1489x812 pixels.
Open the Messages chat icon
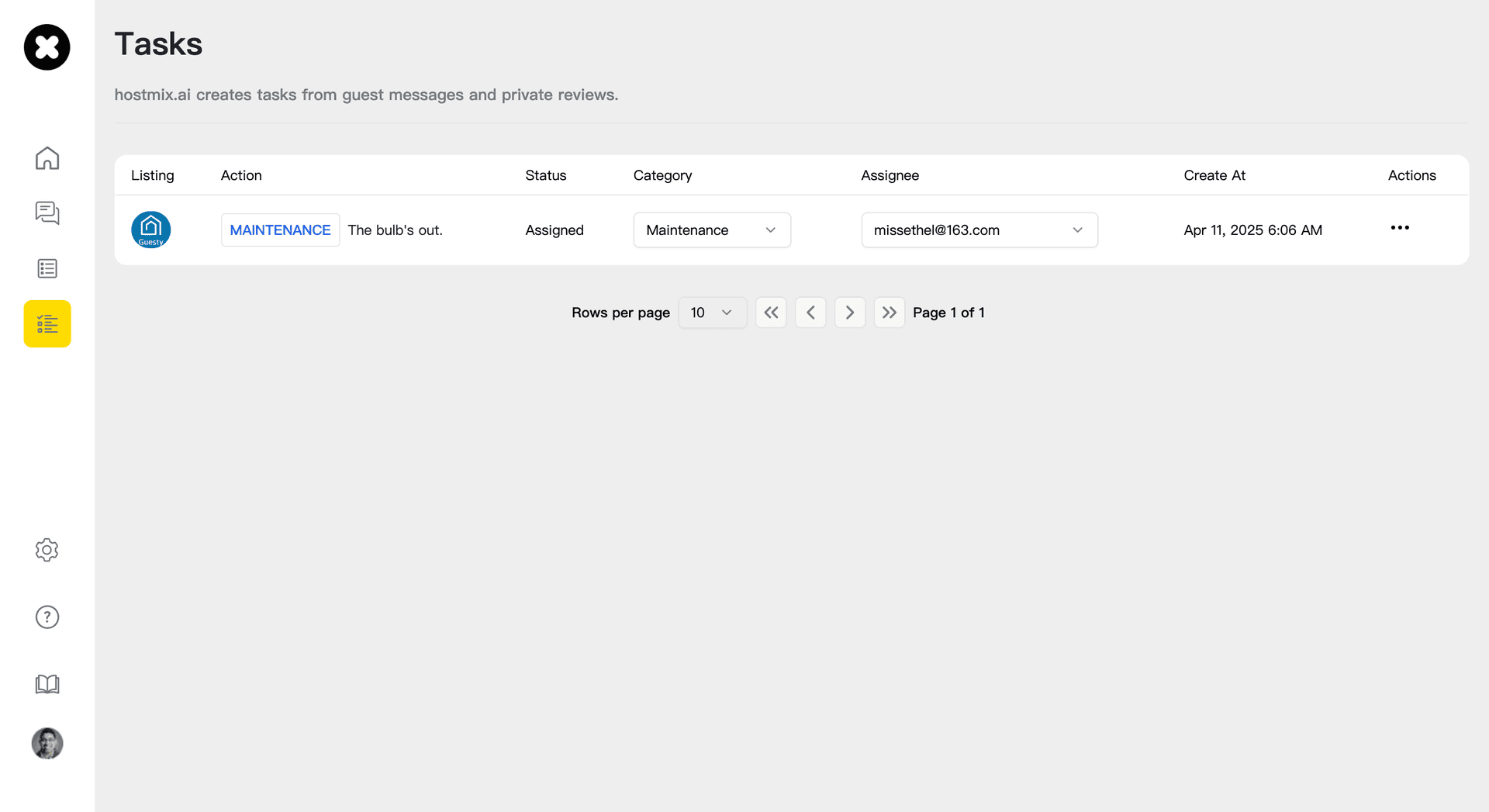pos(47,213)
